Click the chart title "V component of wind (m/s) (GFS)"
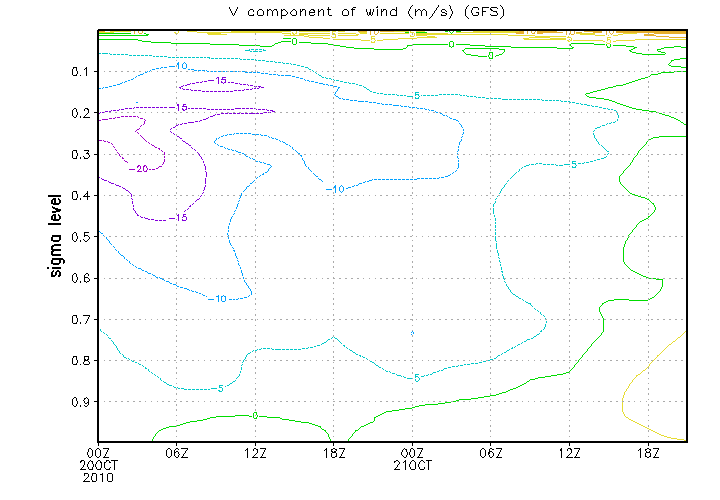This screenshot has height=500, width=720. 366,12
